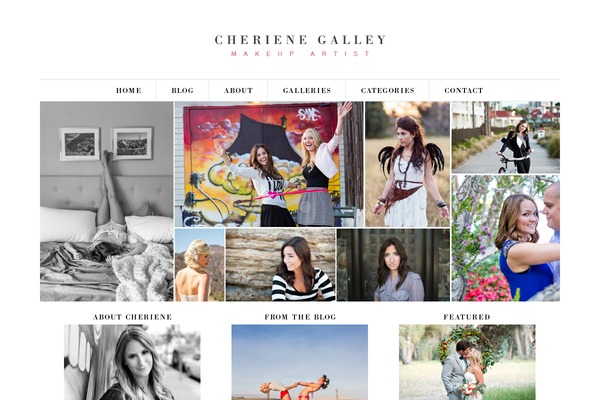Click the About Cheriene heading

[132, 317]
